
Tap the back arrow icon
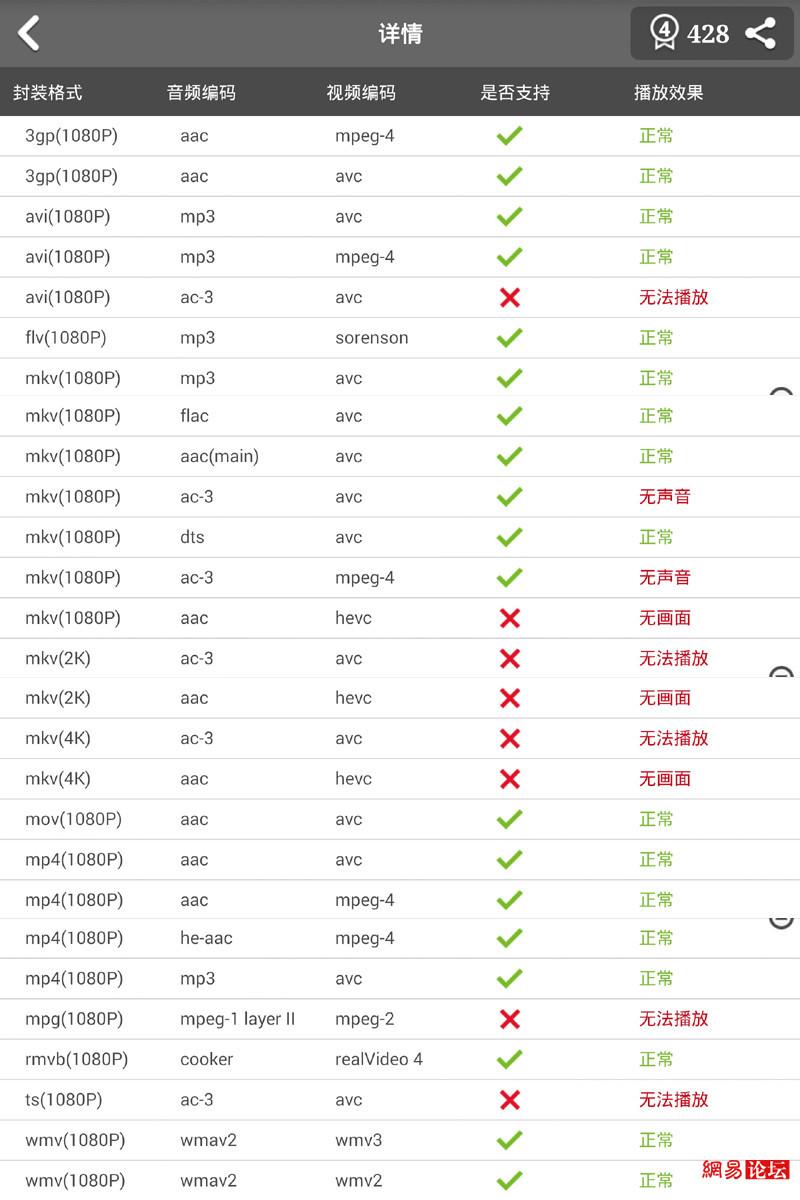coord(29,33)
